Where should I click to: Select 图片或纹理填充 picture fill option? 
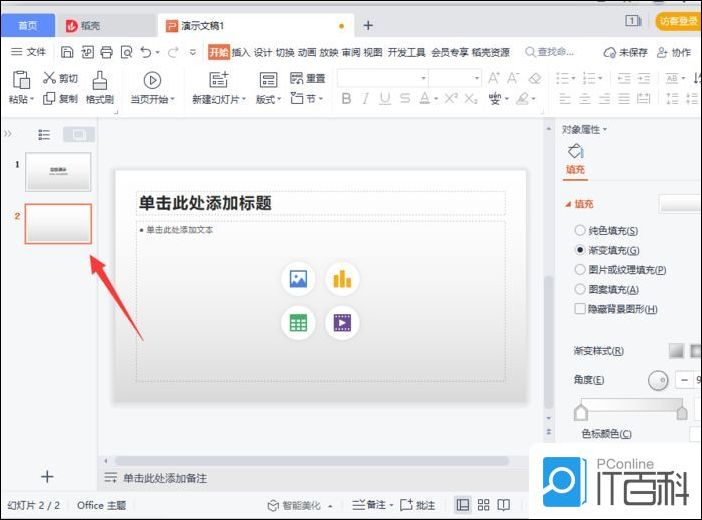[580, 270]
